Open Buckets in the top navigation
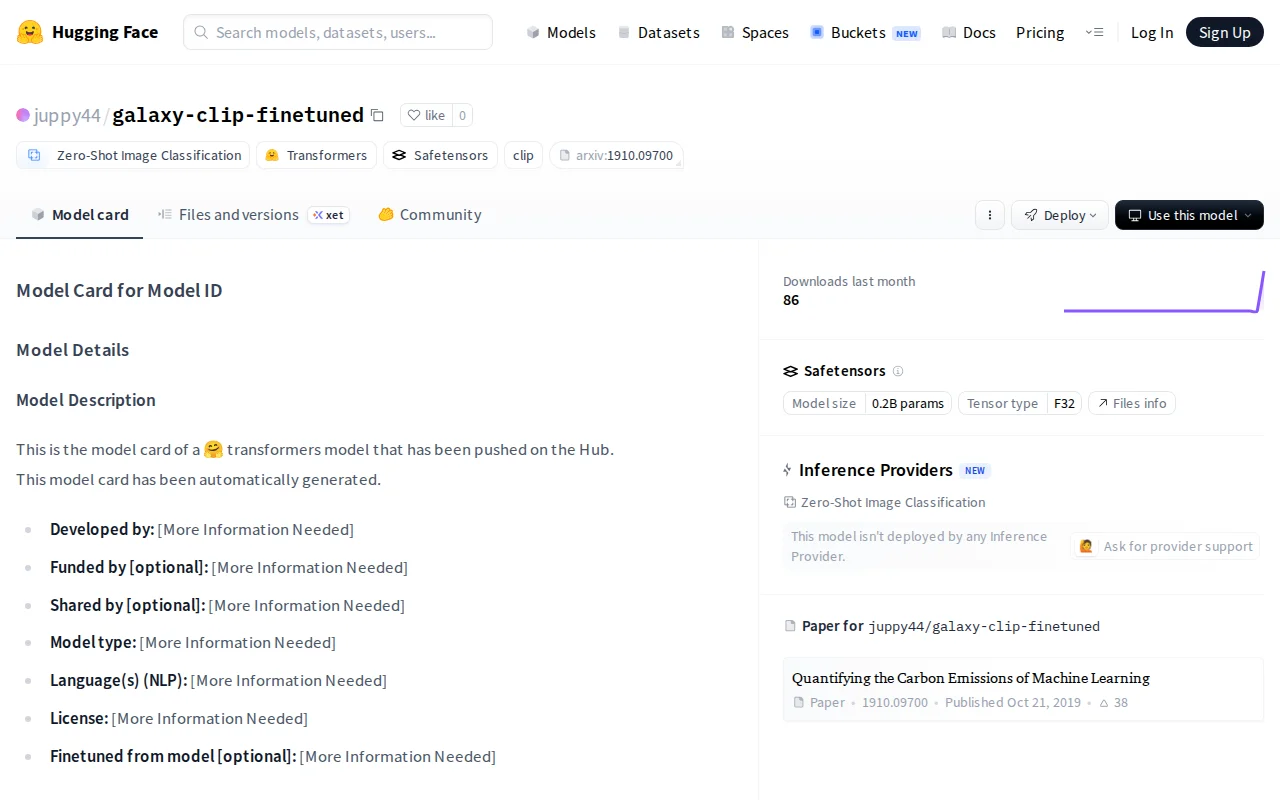 [x=865, y=32]
